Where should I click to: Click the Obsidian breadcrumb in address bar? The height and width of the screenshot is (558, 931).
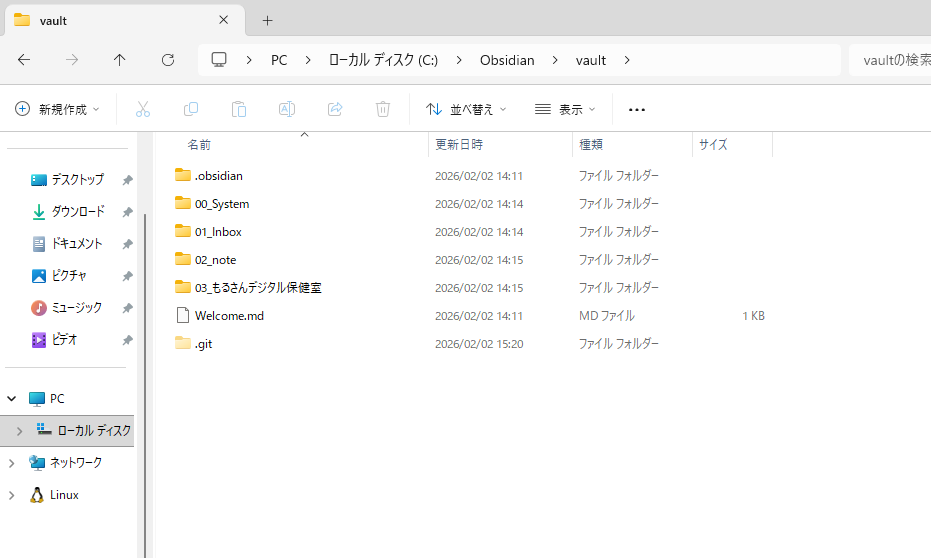(x=507, y=60)
